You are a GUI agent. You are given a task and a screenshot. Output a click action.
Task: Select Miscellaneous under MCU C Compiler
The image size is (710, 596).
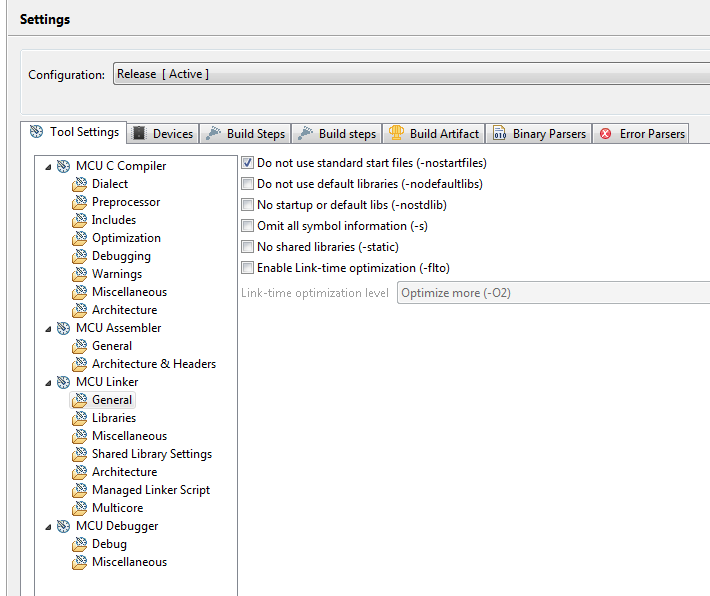130,292
